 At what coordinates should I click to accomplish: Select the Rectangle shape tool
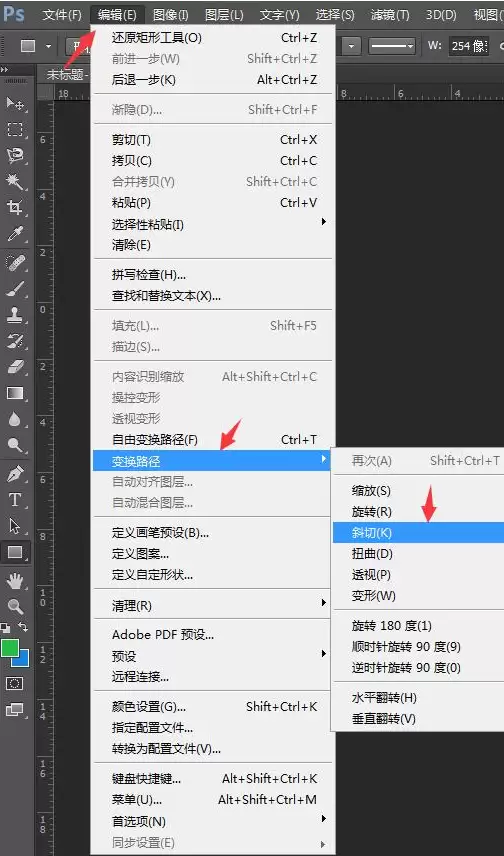point(15,552)
